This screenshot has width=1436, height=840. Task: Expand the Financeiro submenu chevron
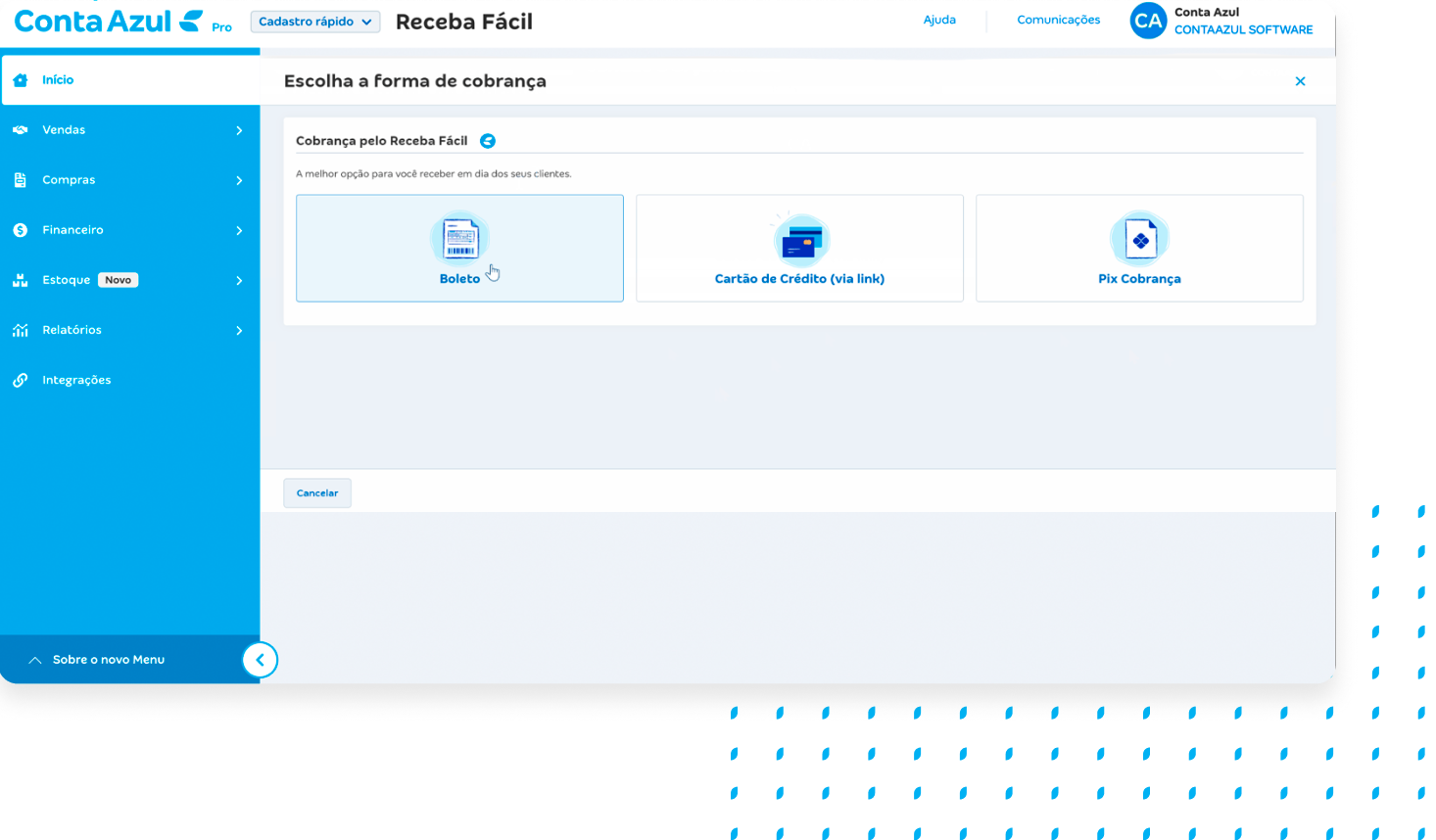pos(239,230)
